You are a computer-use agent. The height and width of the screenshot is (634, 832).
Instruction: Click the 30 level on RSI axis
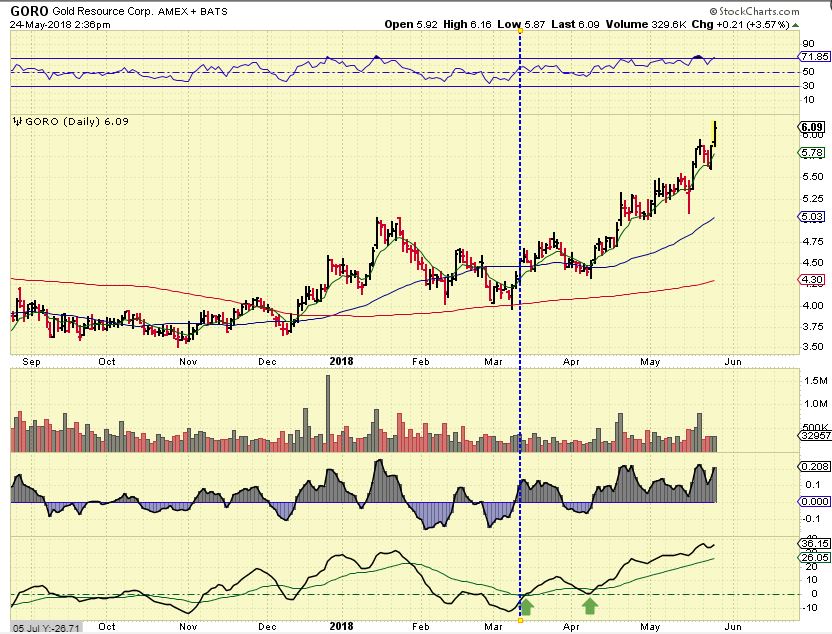(x=808, y=86)
